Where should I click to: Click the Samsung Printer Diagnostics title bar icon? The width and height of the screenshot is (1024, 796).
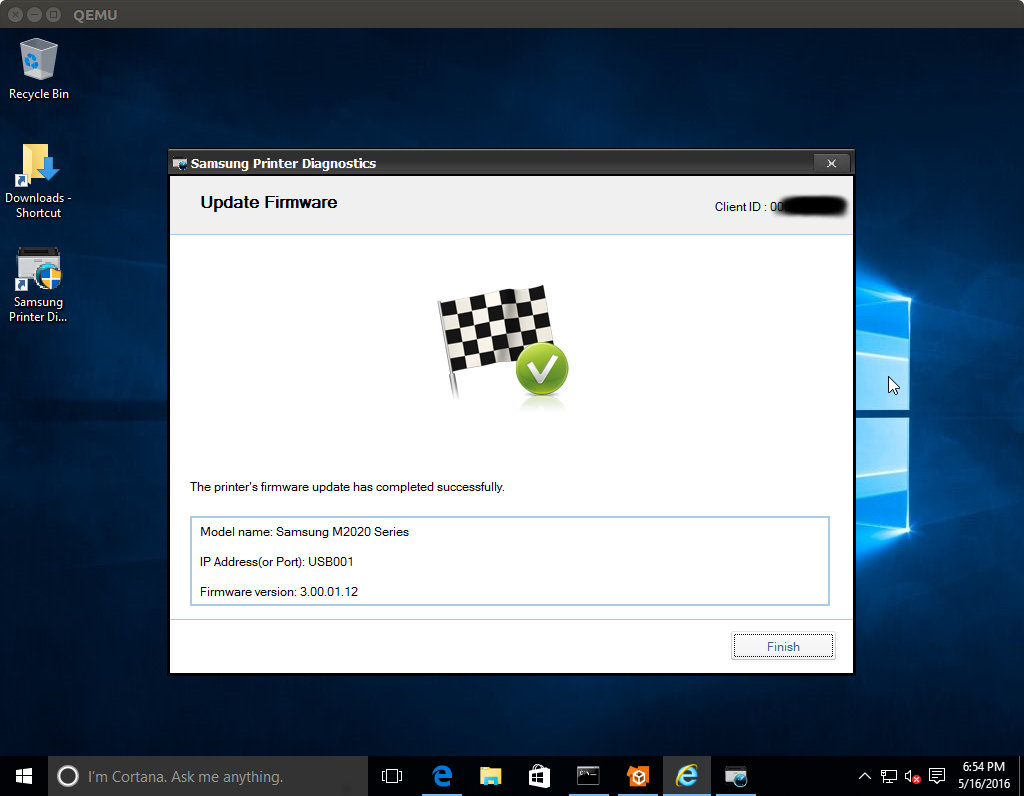180,164
